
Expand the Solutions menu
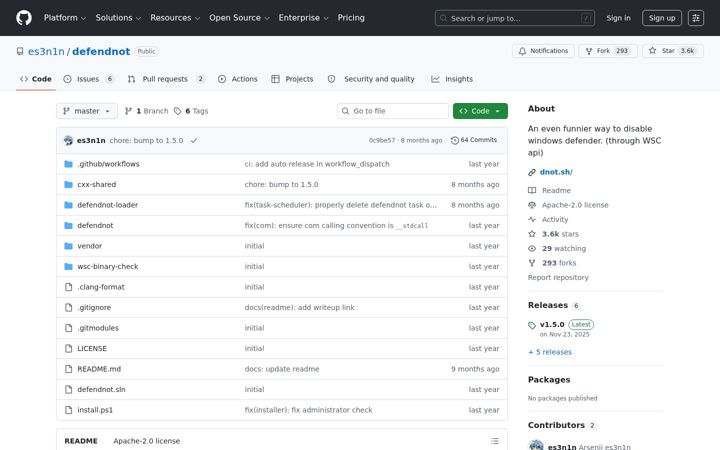[118, 18]
